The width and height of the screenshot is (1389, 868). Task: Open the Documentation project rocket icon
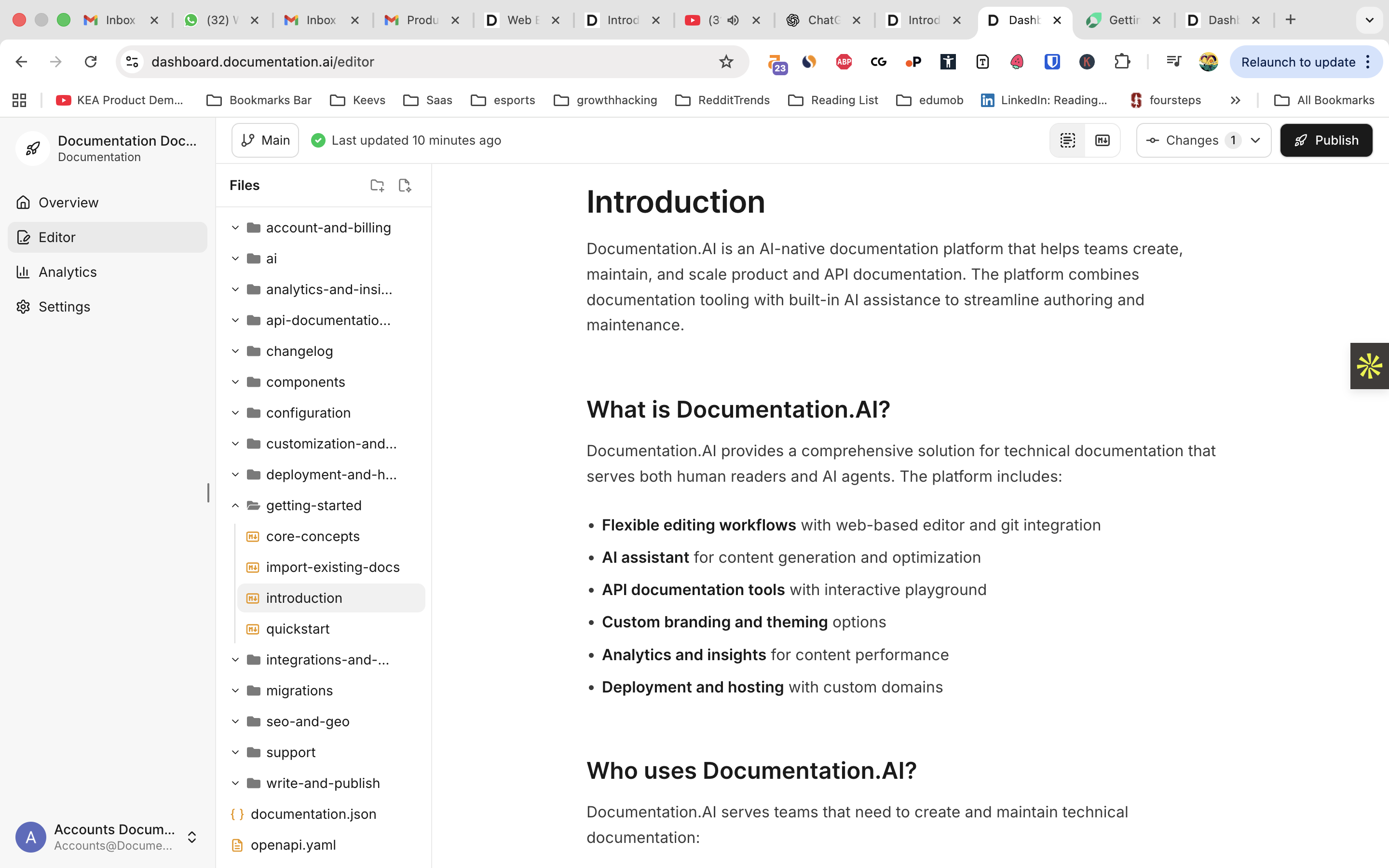point(32,148)
